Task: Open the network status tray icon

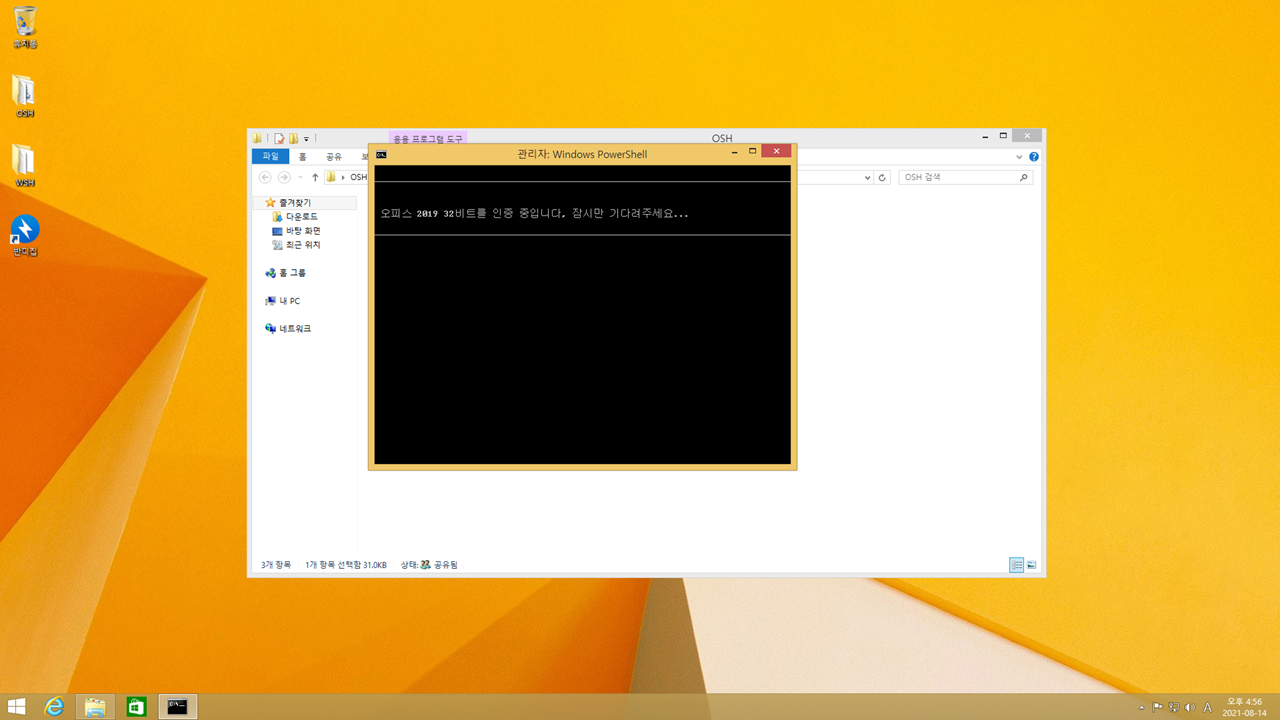Action: (x=1174, y=708)
